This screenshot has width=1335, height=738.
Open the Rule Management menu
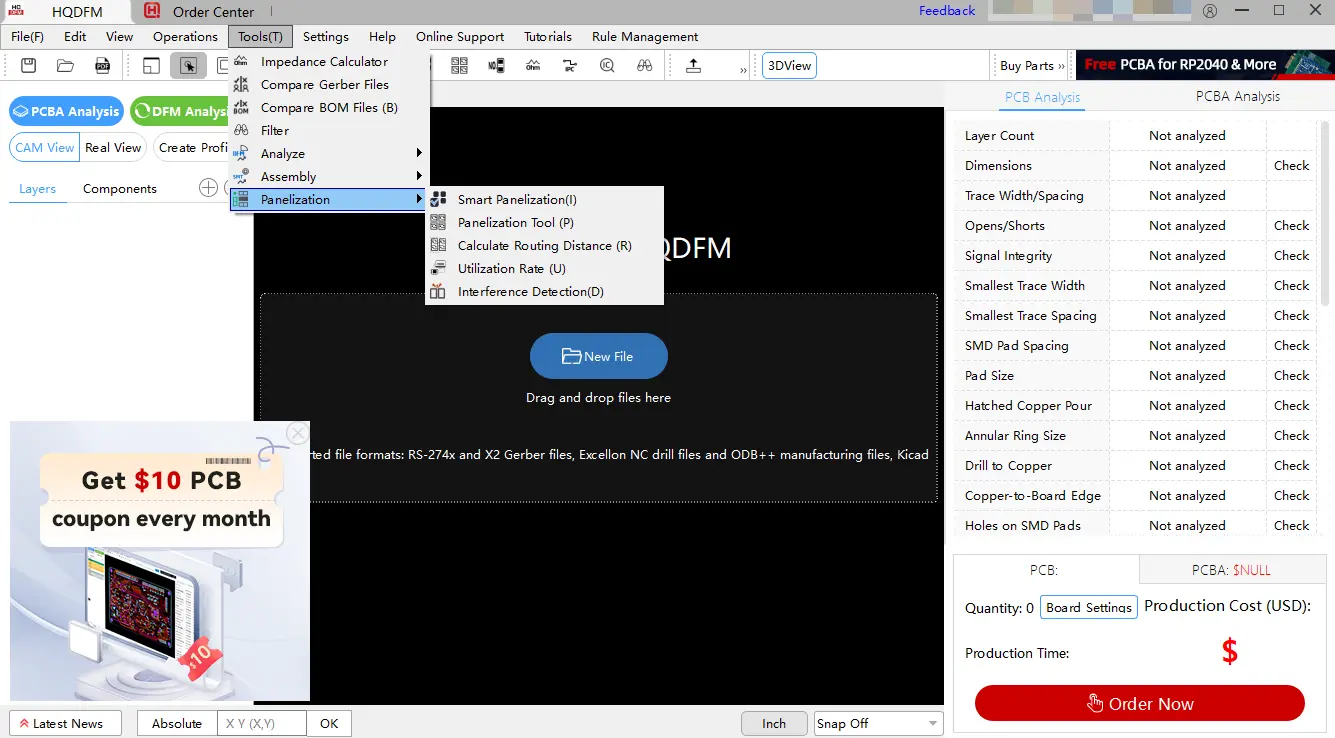[x=645, y=37]
